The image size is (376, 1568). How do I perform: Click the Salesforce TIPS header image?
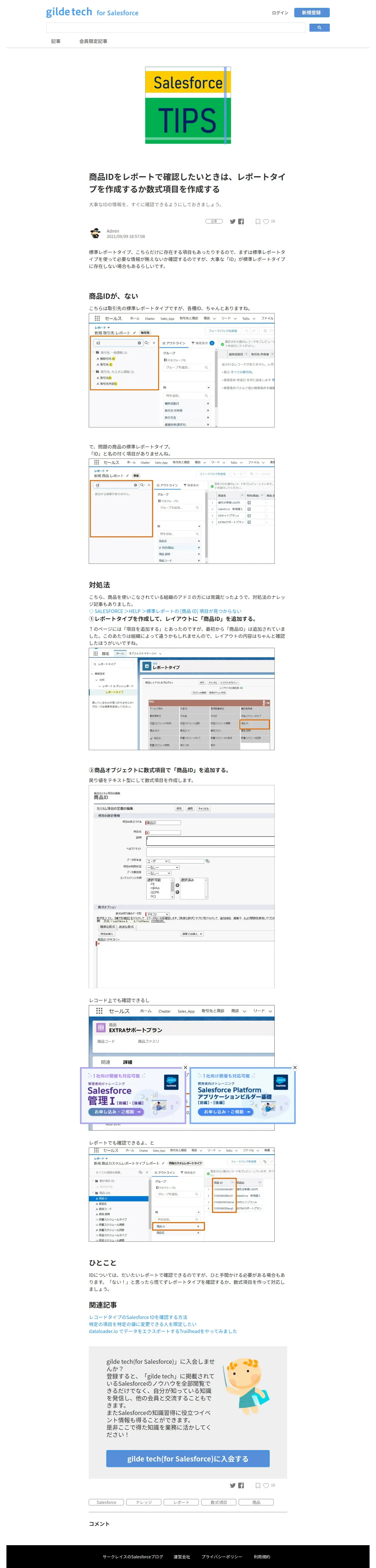(188, 105)
